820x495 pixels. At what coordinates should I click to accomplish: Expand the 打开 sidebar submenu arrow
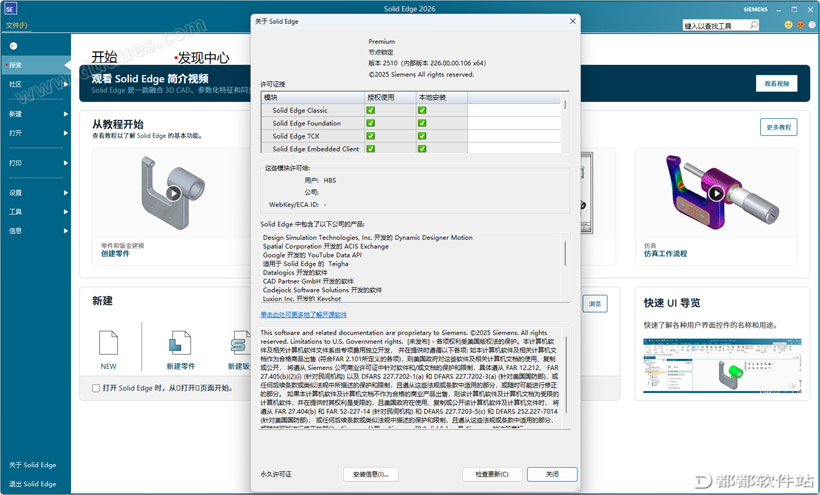66,133
